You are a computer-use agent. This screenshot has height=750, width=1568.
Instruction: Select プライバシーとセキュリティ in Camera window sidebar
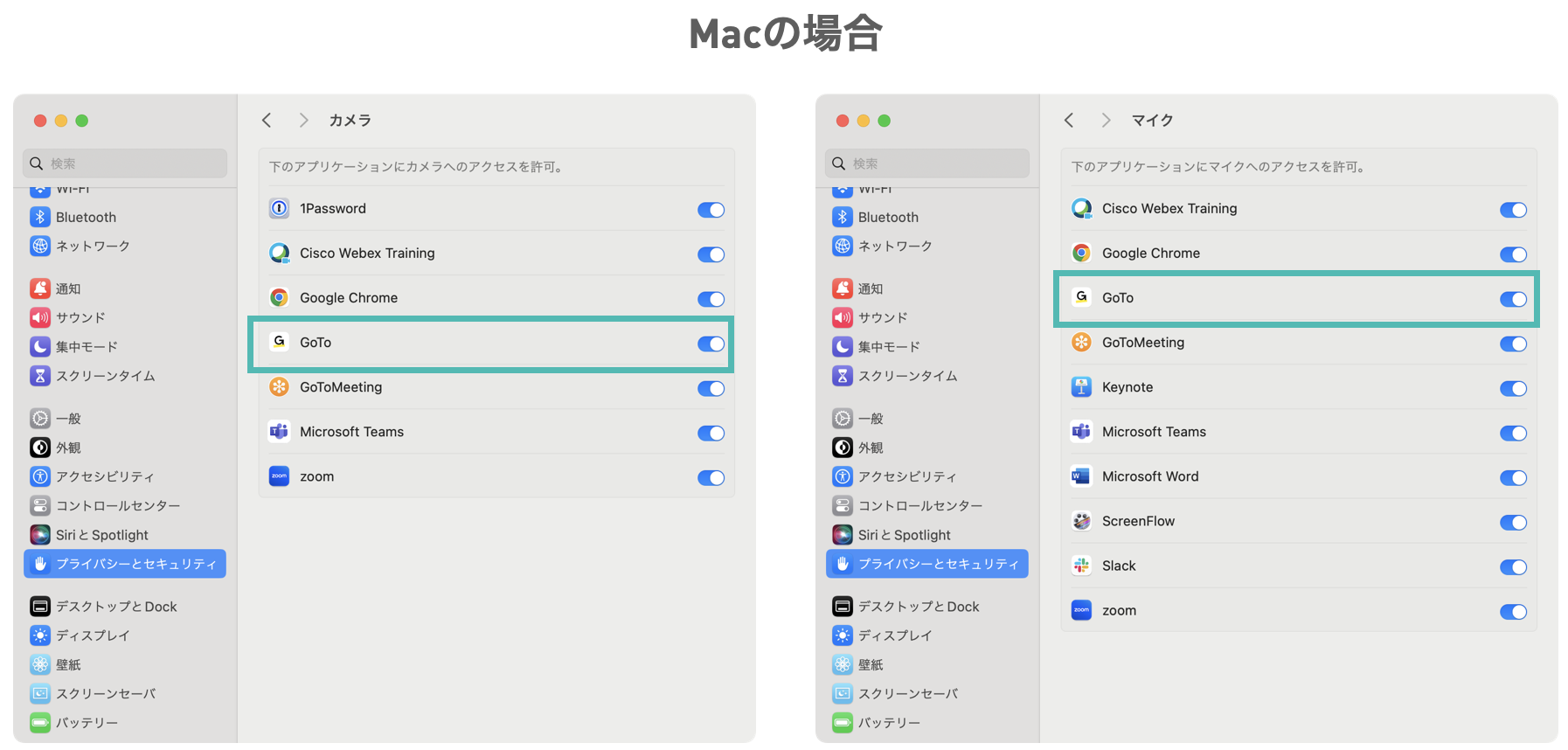point(125,564)
